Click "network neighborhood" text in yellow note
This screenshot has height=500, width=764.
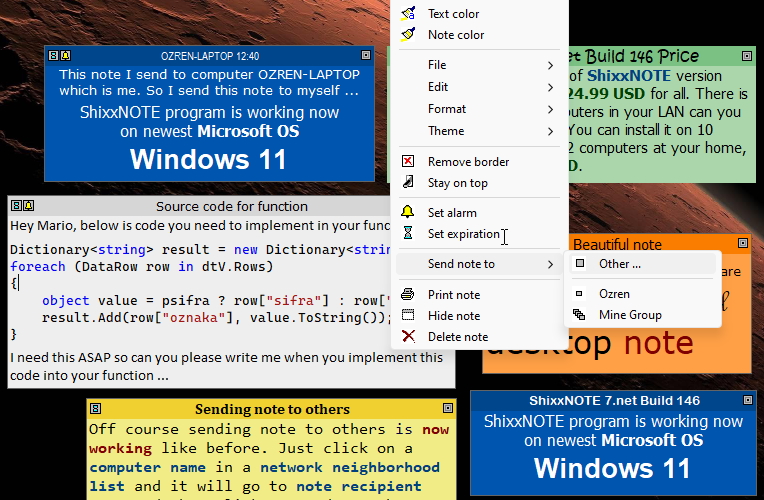tap(349, 467)
